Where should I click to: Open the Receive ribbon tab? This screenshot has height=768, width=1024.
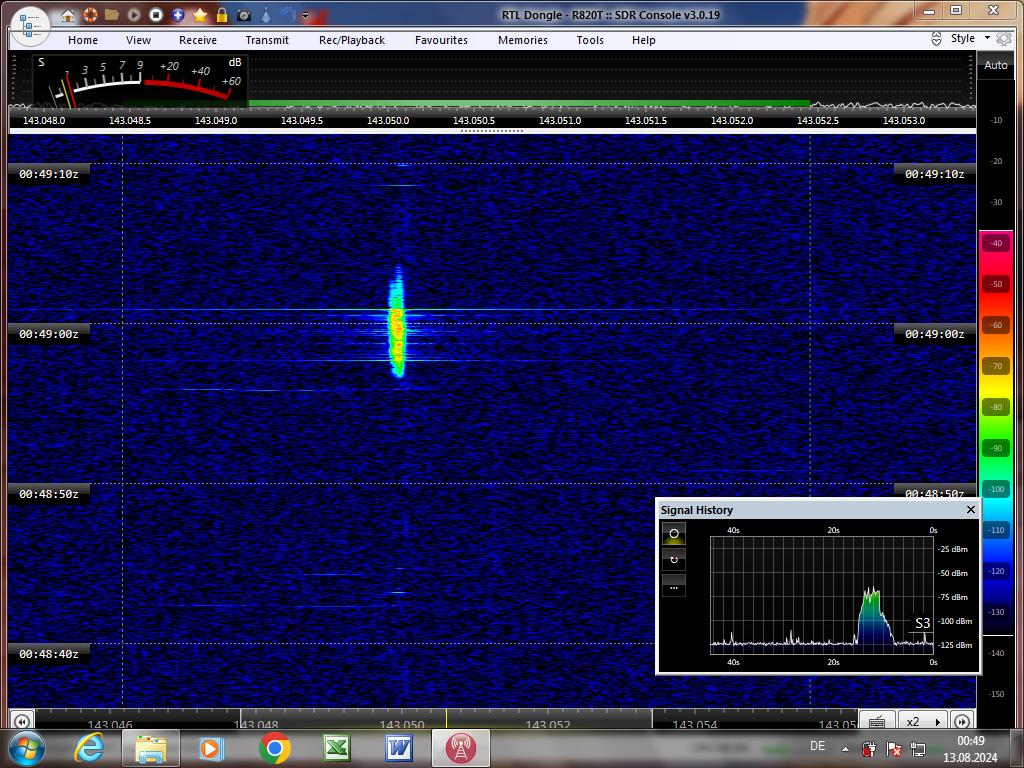[198, 40]
